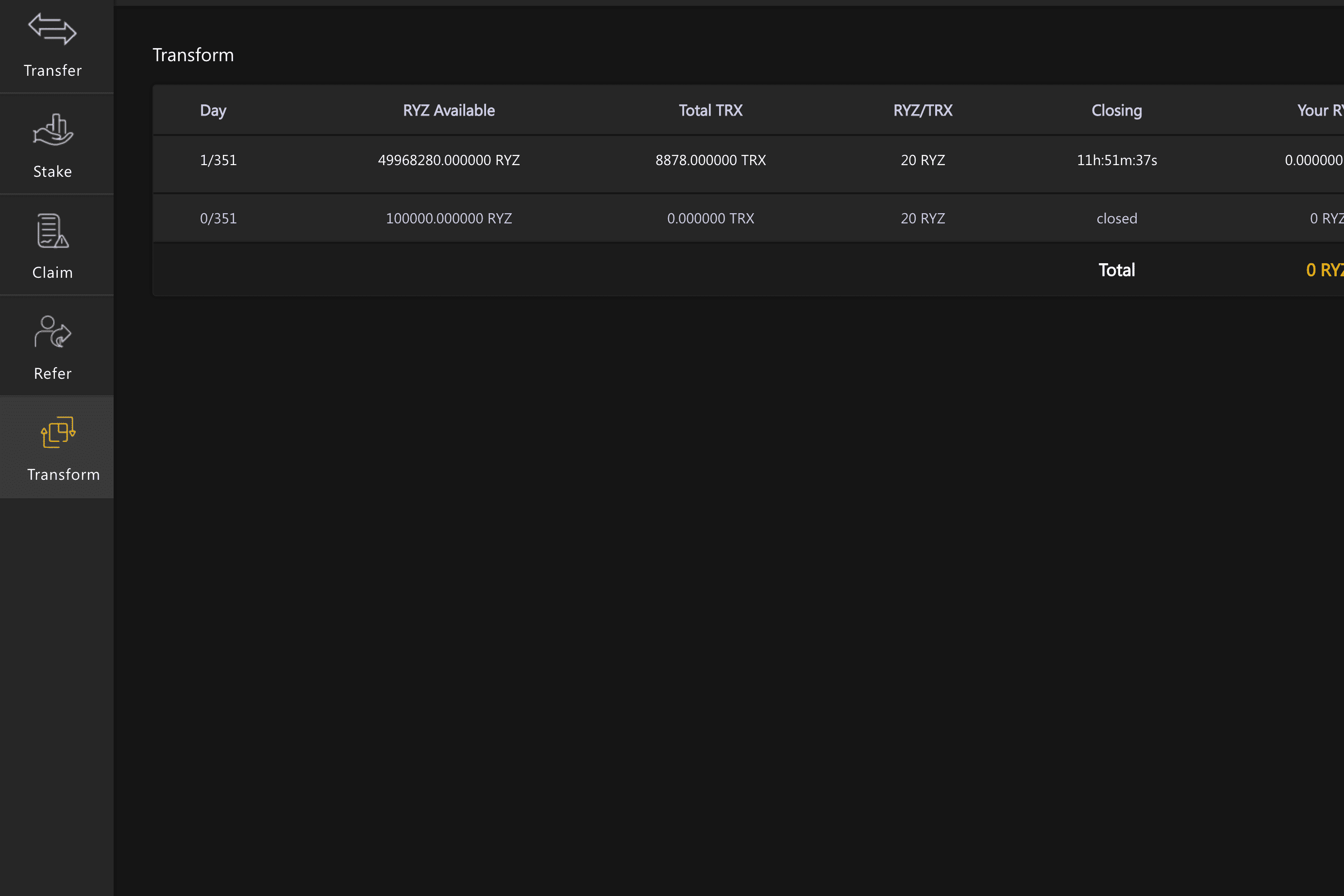Click the yellow Transform icon
Image resolution: width=1344 pixels, height=896 pixels.
(58, 433)
